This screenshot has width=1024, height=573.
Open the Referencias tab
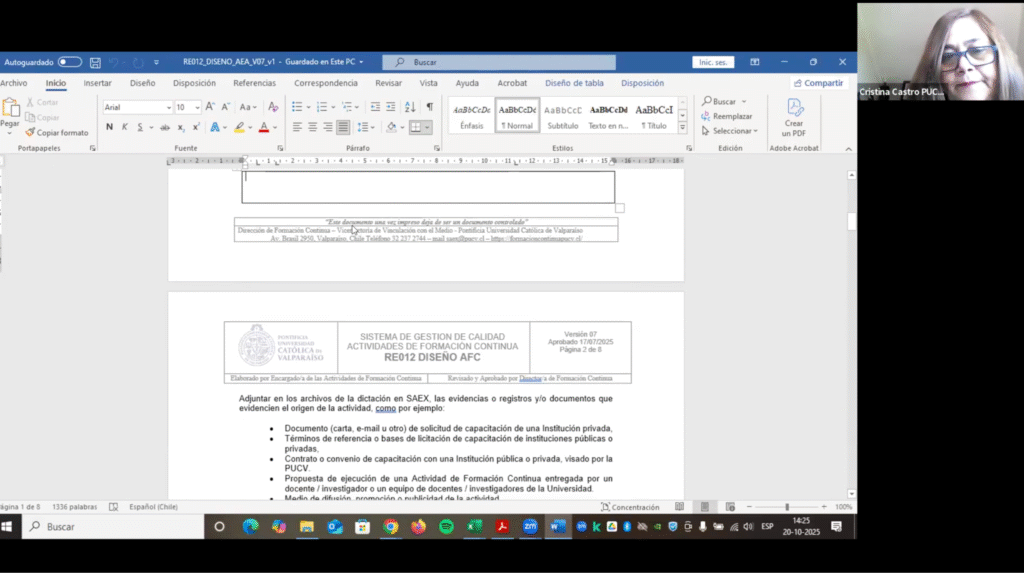coord(254,83)
